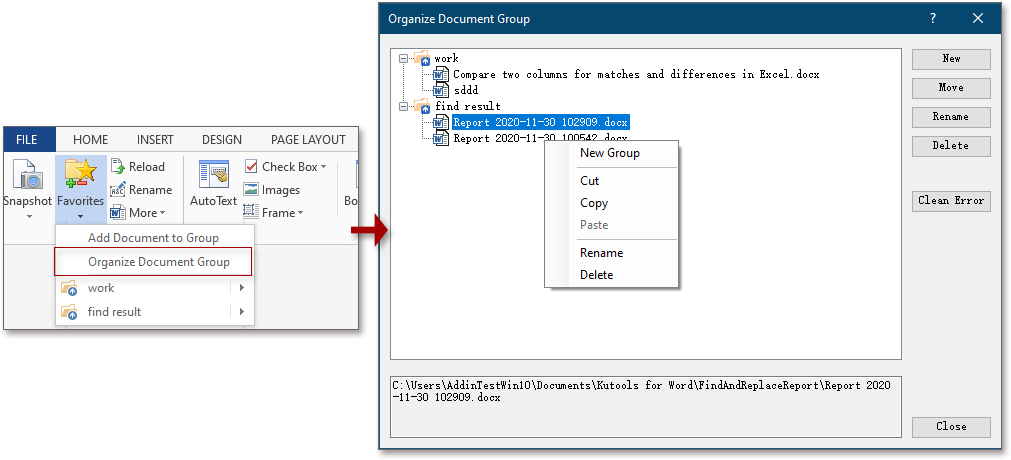Click Word icon beside Compare two columns document

(x=441, y=75)
